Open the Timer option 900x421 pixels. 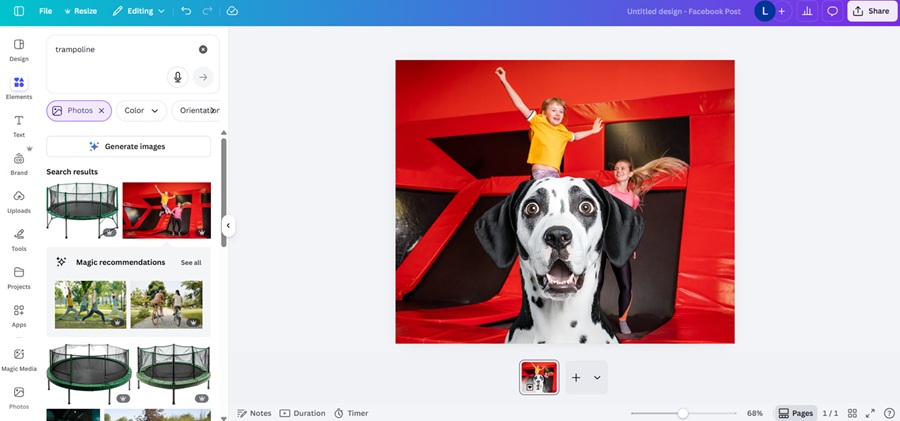click(351, 413)
